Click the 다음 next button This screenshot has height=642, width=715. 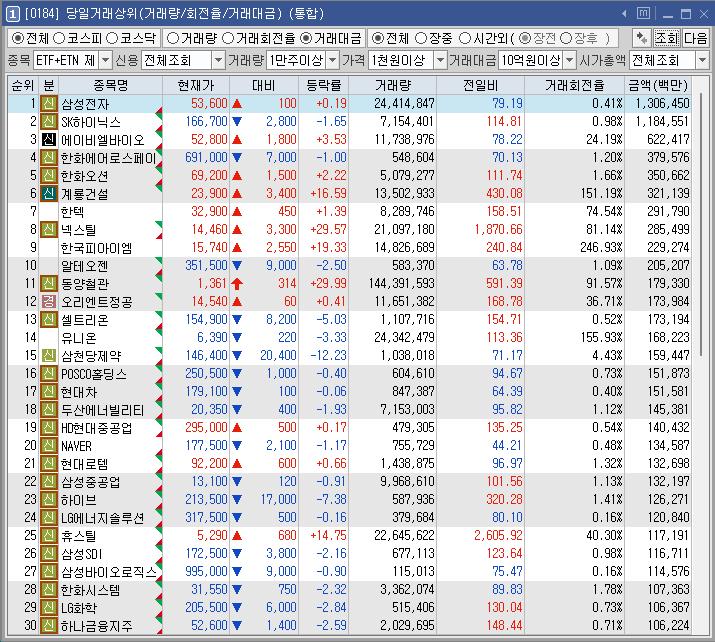tap(695, 38)
